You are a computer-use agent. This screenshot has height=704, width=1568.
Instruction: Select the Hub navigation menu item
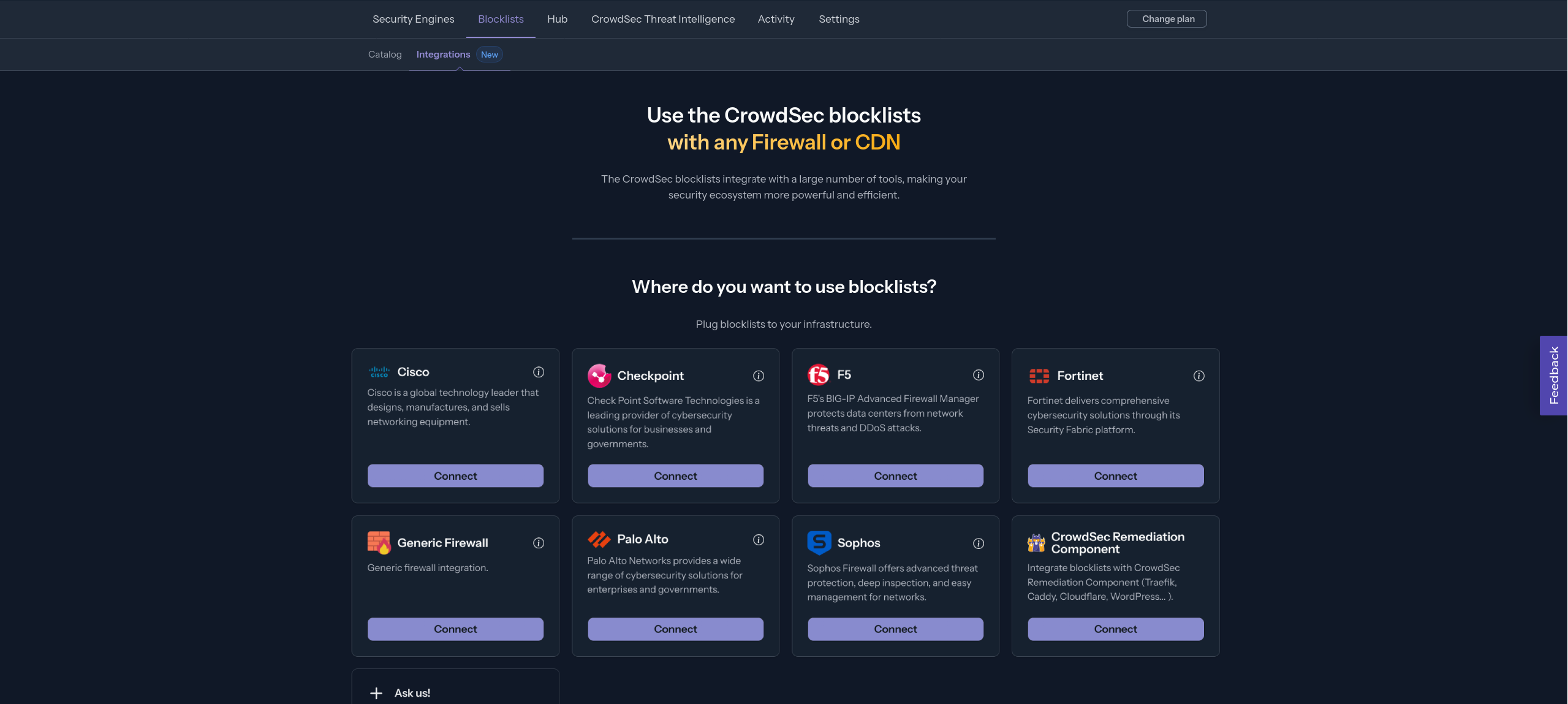557,19
